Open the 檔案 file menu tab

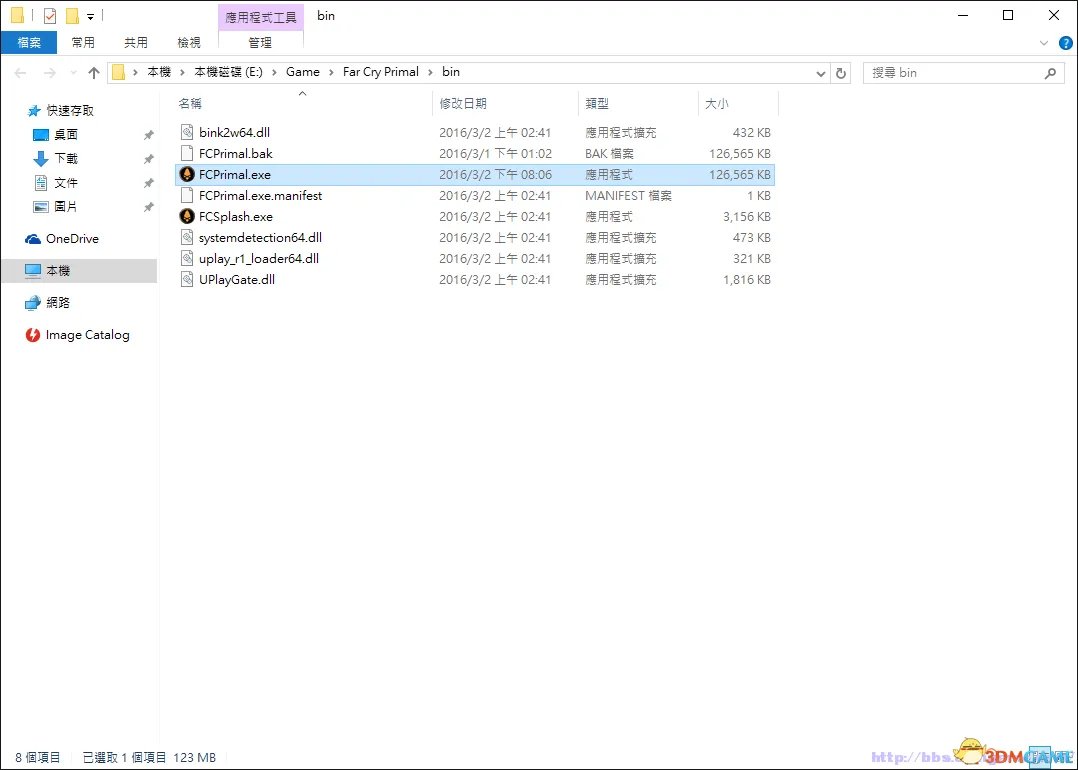29,42
